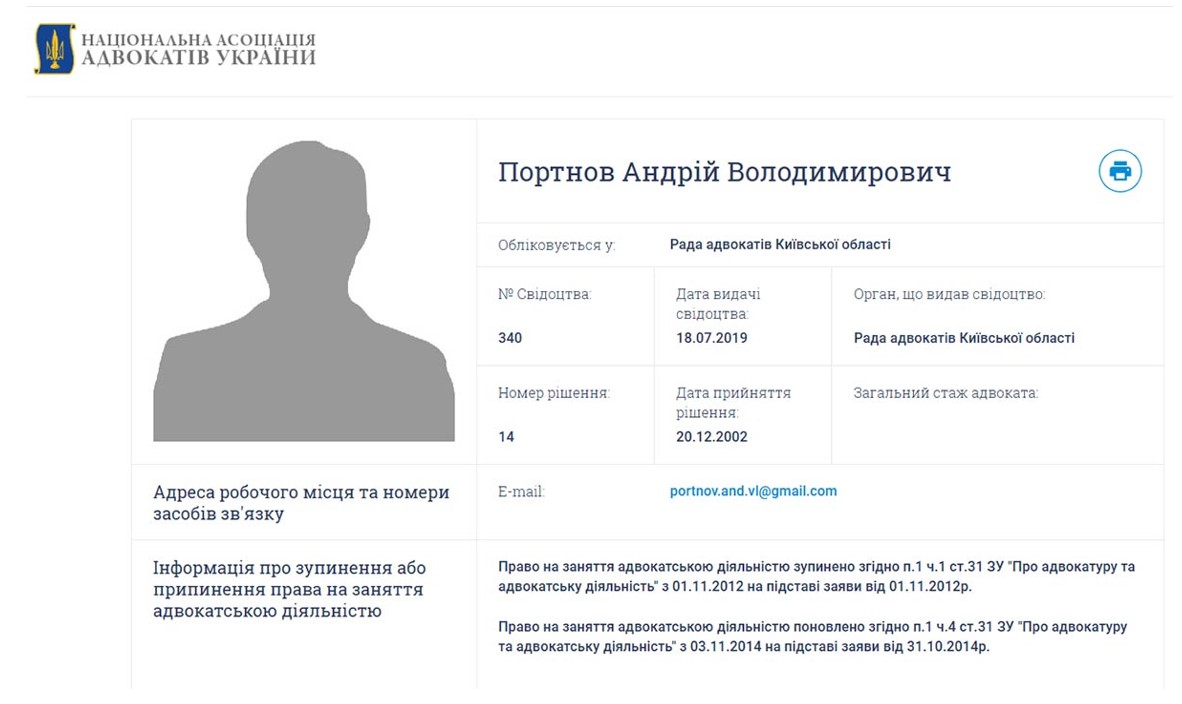Click the "Загальний стаж адвоката:" label
The height and width of the screenshot is (704, 1182).
(x=945, y=393)
